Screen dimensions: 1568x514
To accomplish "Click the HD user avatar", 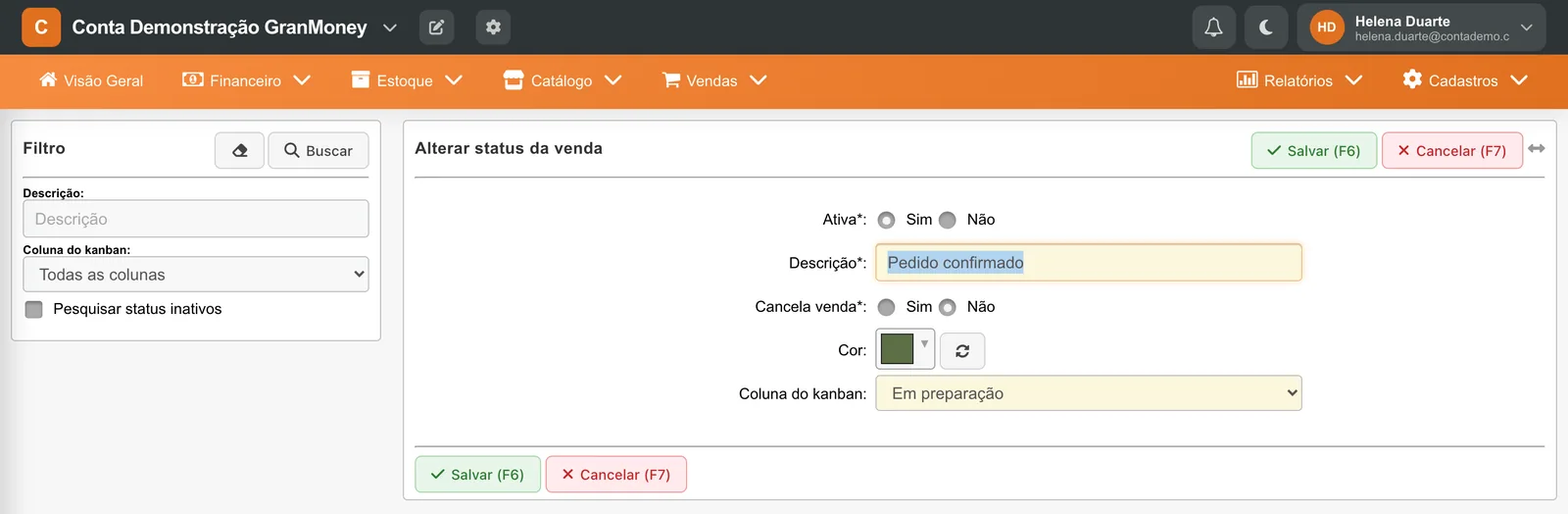I will point(1327,27).
